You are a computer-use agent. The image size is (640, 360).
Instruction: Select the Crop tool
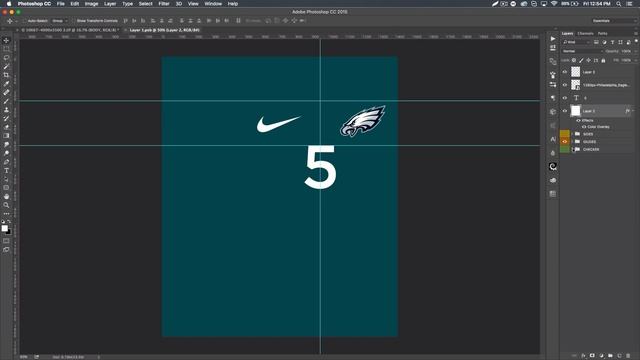(6, 75)
